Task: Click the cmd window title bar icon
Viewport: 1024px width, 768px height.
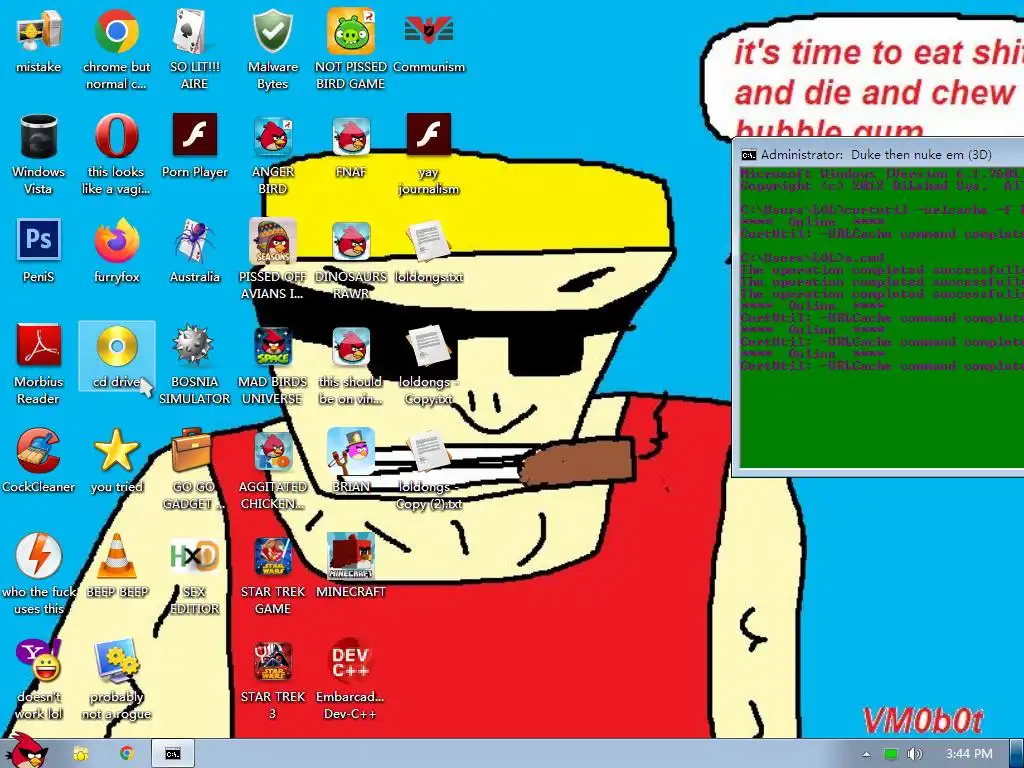Action: (748, 155)
